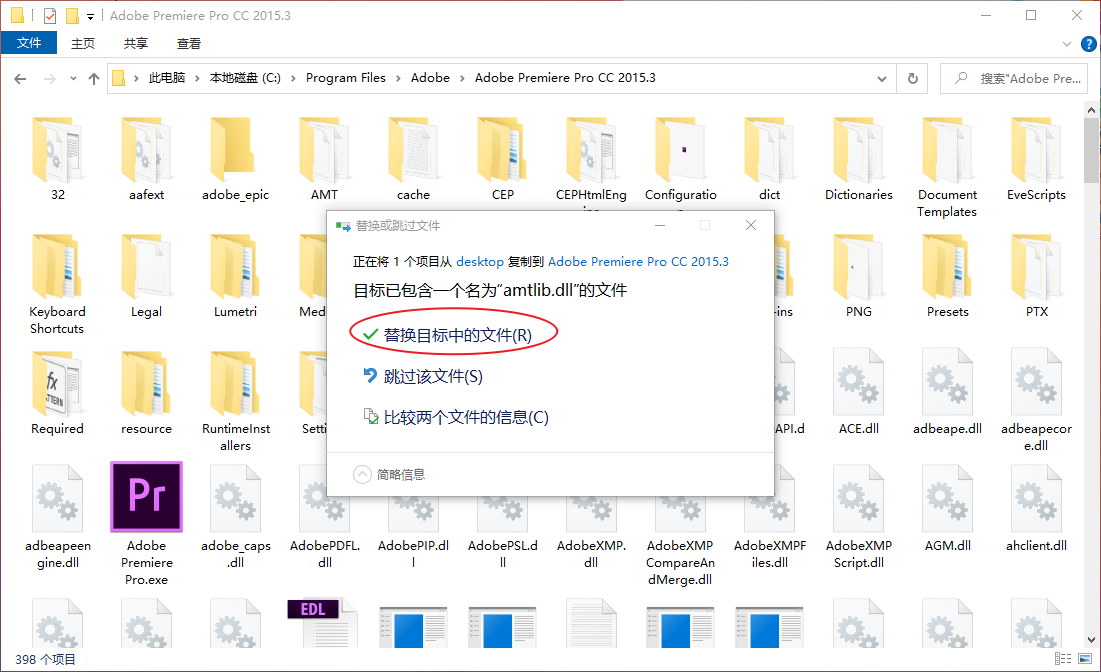Screen dimensions: 1101x672
Task: Switch to large icons view in status bar
Action: [1085, 659]
